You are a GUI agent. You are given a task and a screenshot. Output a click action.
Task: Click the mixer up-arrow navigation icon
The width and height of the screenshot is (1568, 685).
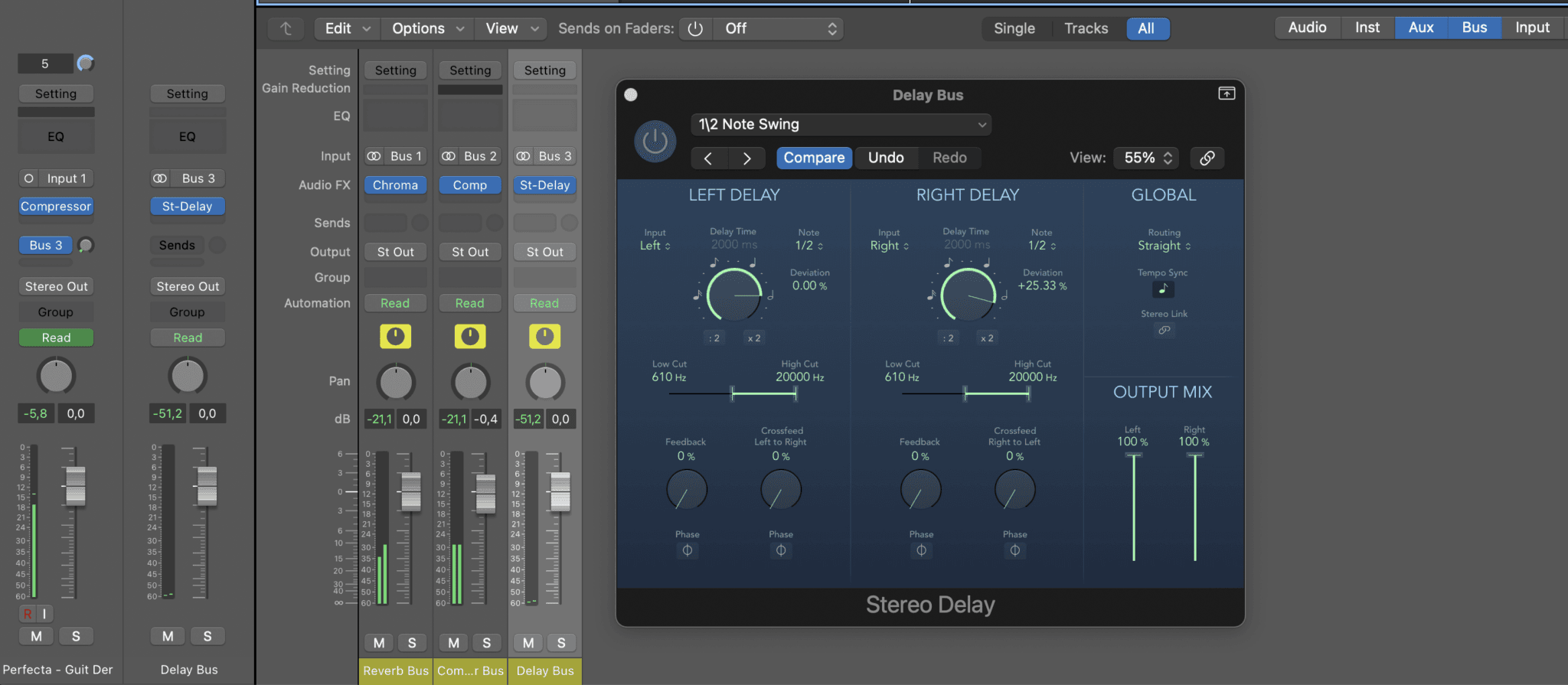tap(286, 28)
